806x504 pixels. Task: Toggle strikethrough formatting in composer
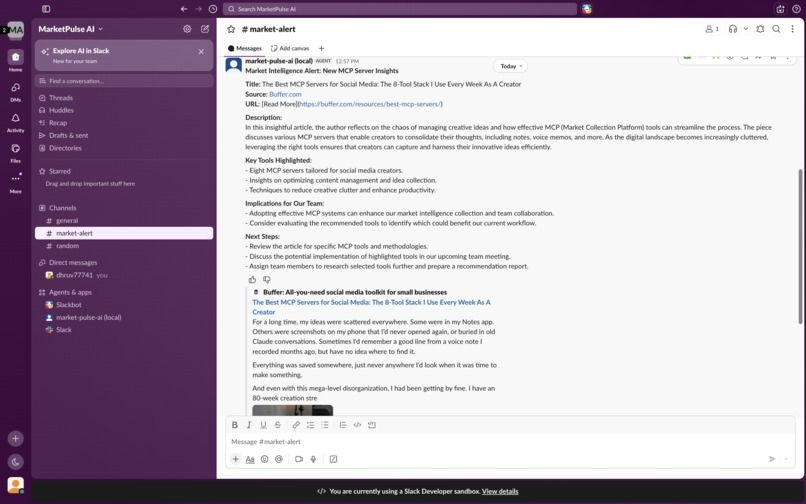[x=278, y=425]
